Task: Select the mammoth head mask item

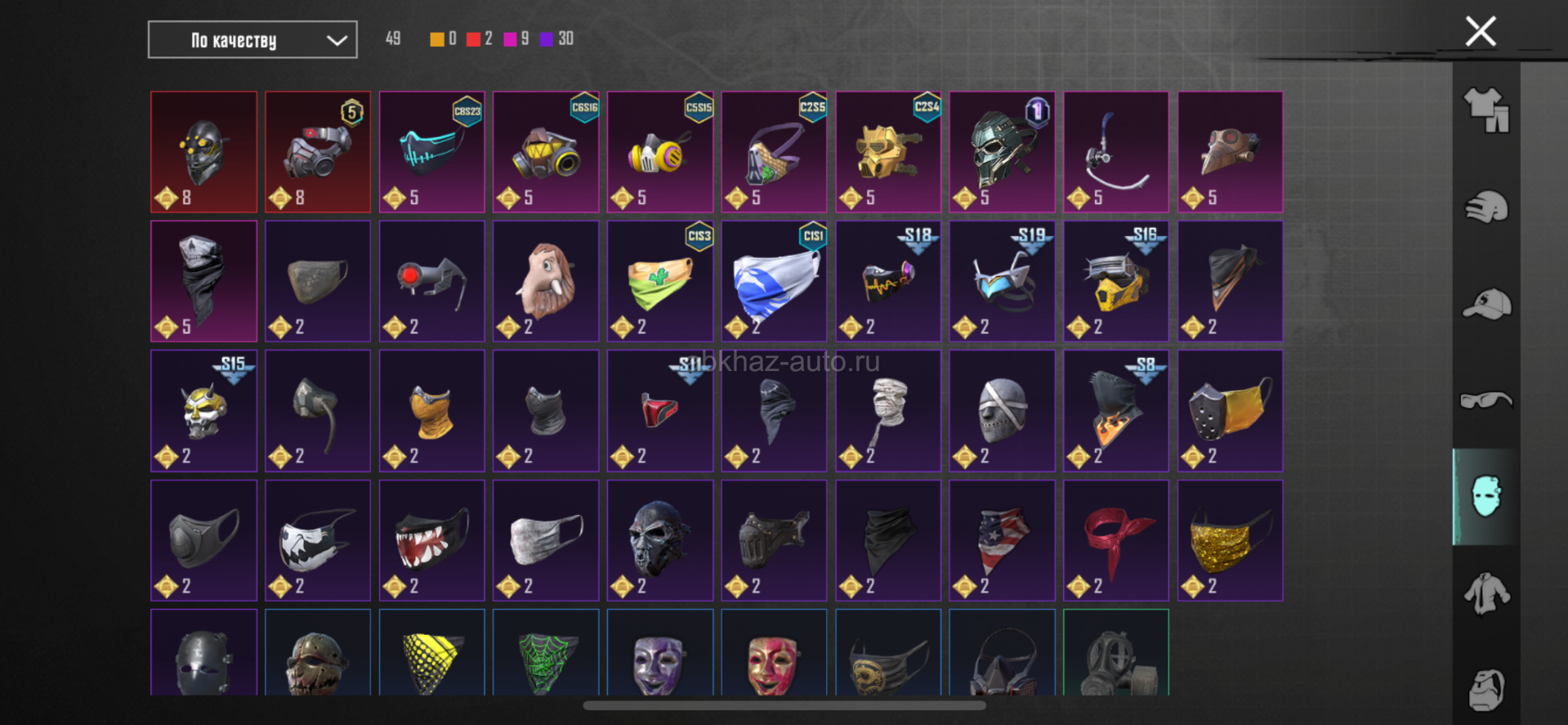Action: point(546,281)
